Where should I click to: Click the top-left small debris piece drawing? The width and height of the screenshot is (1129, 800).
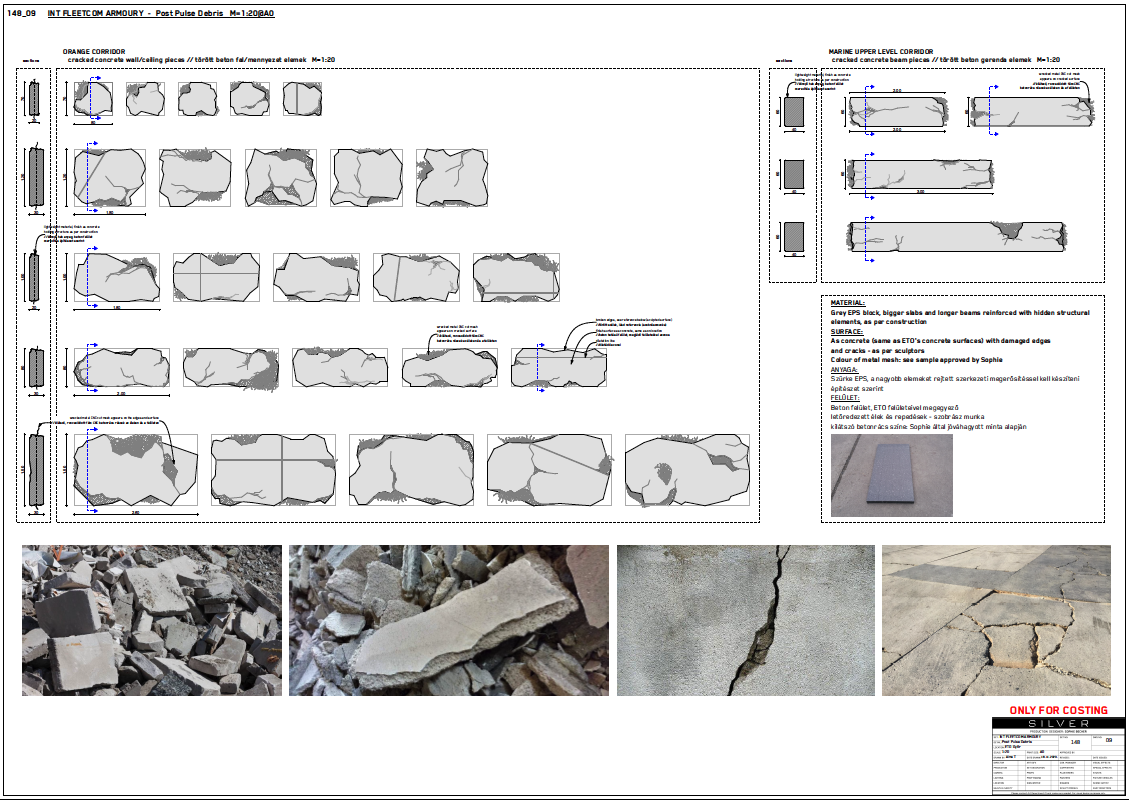(x=95, y=100)
